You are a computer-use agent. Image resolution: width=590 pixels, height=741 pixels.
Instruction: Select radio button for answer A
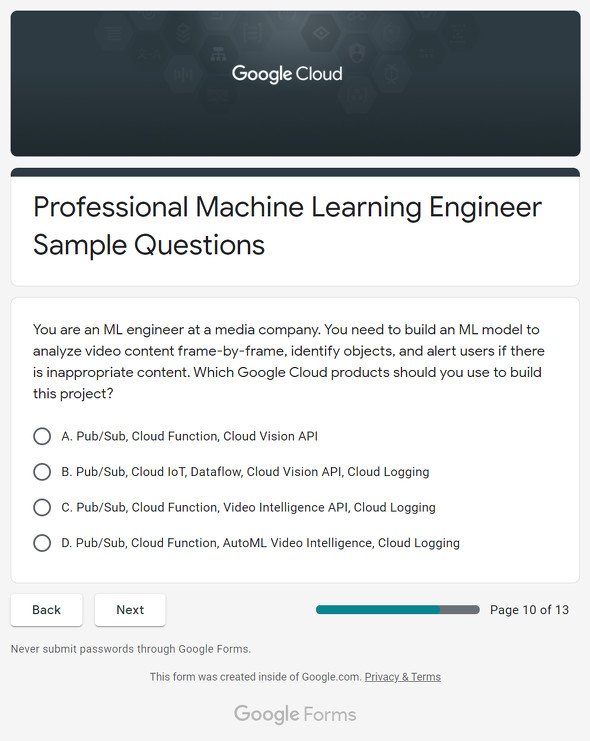coord(42,436)
